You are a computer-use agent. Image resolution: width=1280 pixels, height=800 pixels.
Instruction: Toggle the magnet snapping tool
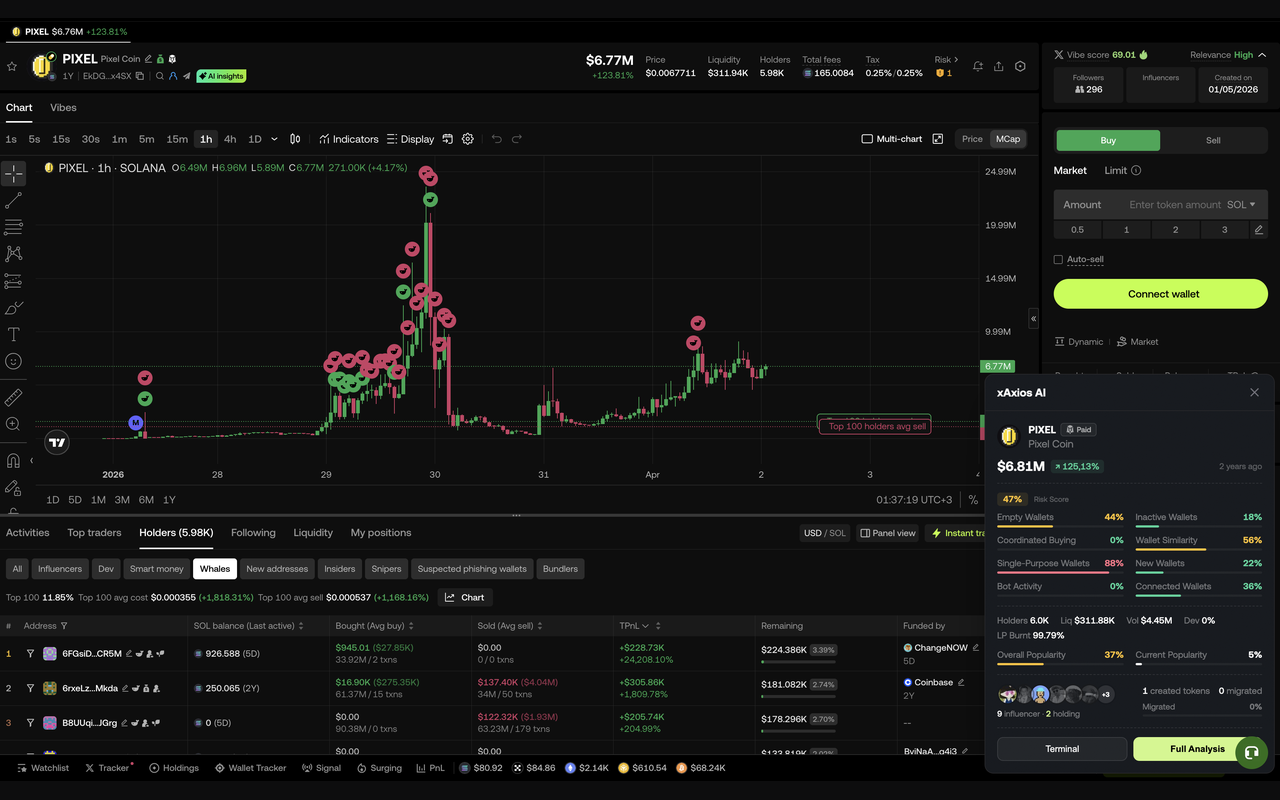(x=13, y=461)
